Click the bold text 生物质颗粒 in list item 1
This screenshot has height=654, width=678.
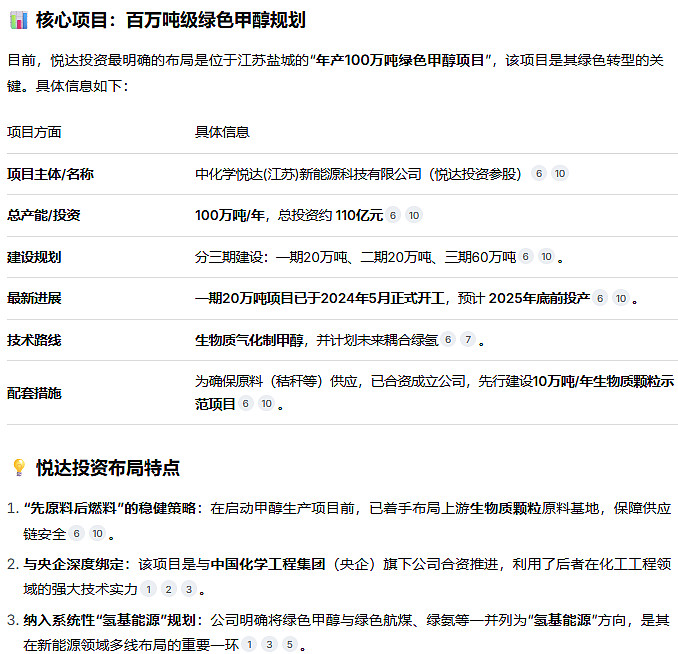505,508
